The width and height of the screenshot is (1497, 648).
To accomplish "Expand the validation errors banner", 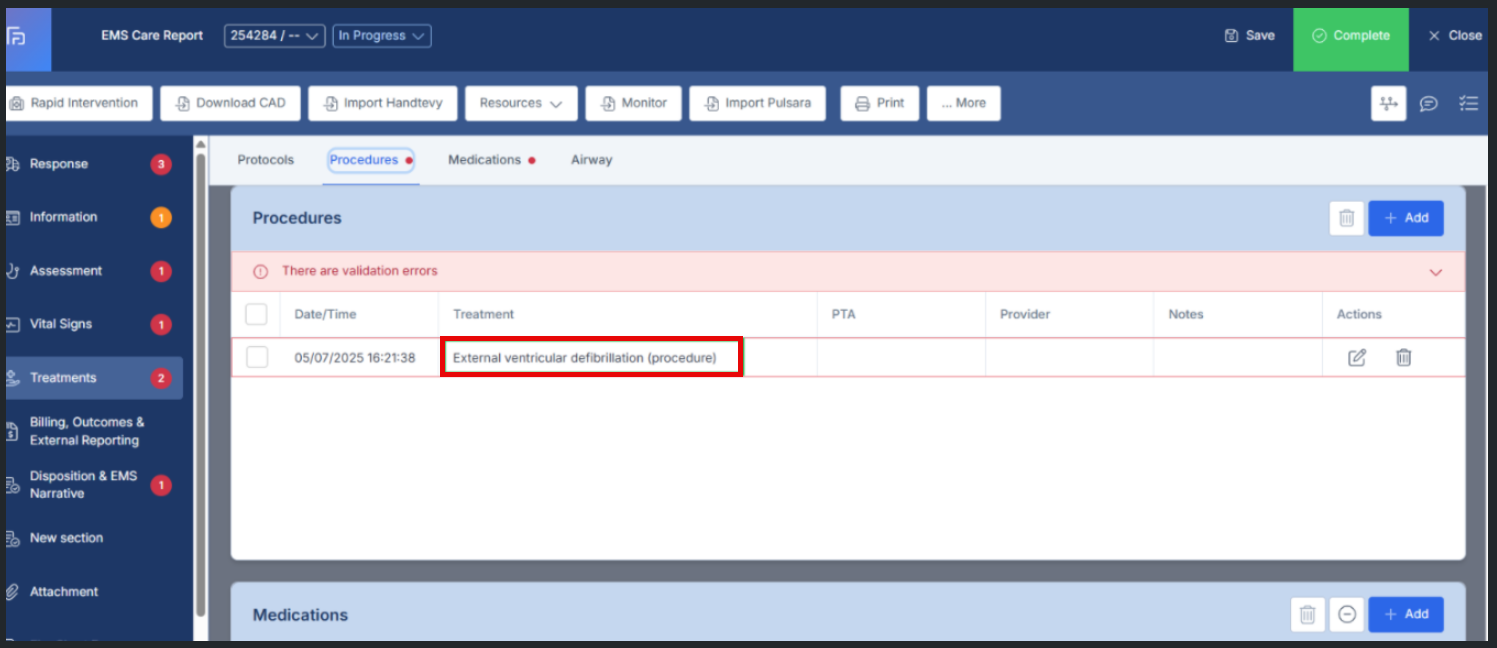I will tap(1436, 271).
